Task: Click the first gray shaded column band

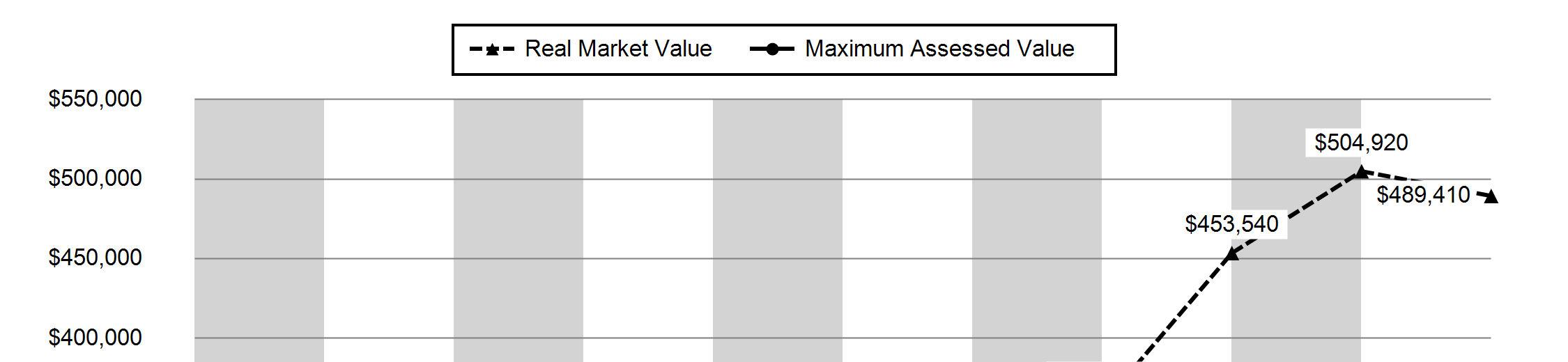Action: tap(259, 230)
